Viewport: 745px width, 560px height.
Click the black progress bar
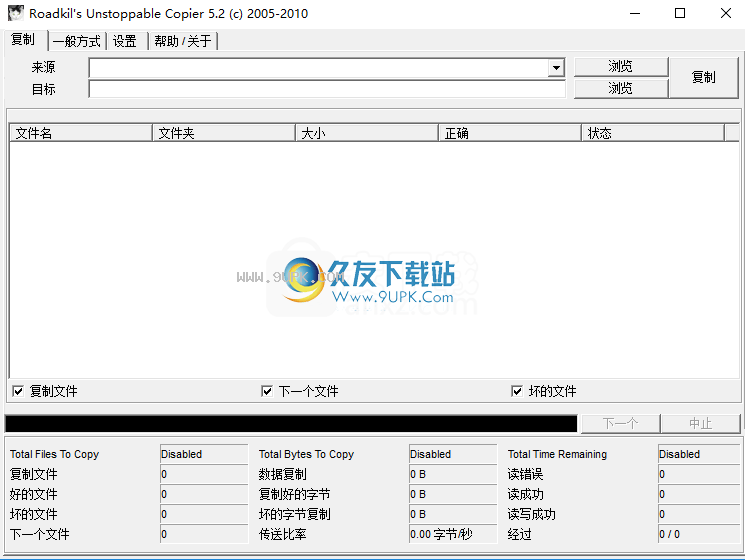click(x=291, y=423)
